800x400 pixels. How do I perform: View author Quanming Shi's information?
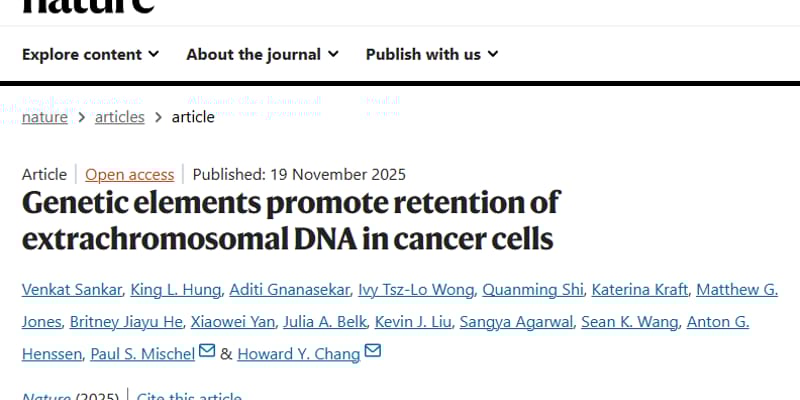pyautogui.click(x=530, y=290)
